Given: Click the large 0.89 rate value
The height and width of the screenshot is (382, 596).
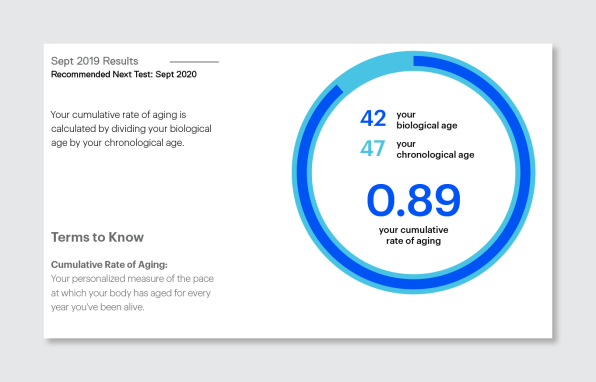Looking at the screenshot, I should [x=414, y=200].
